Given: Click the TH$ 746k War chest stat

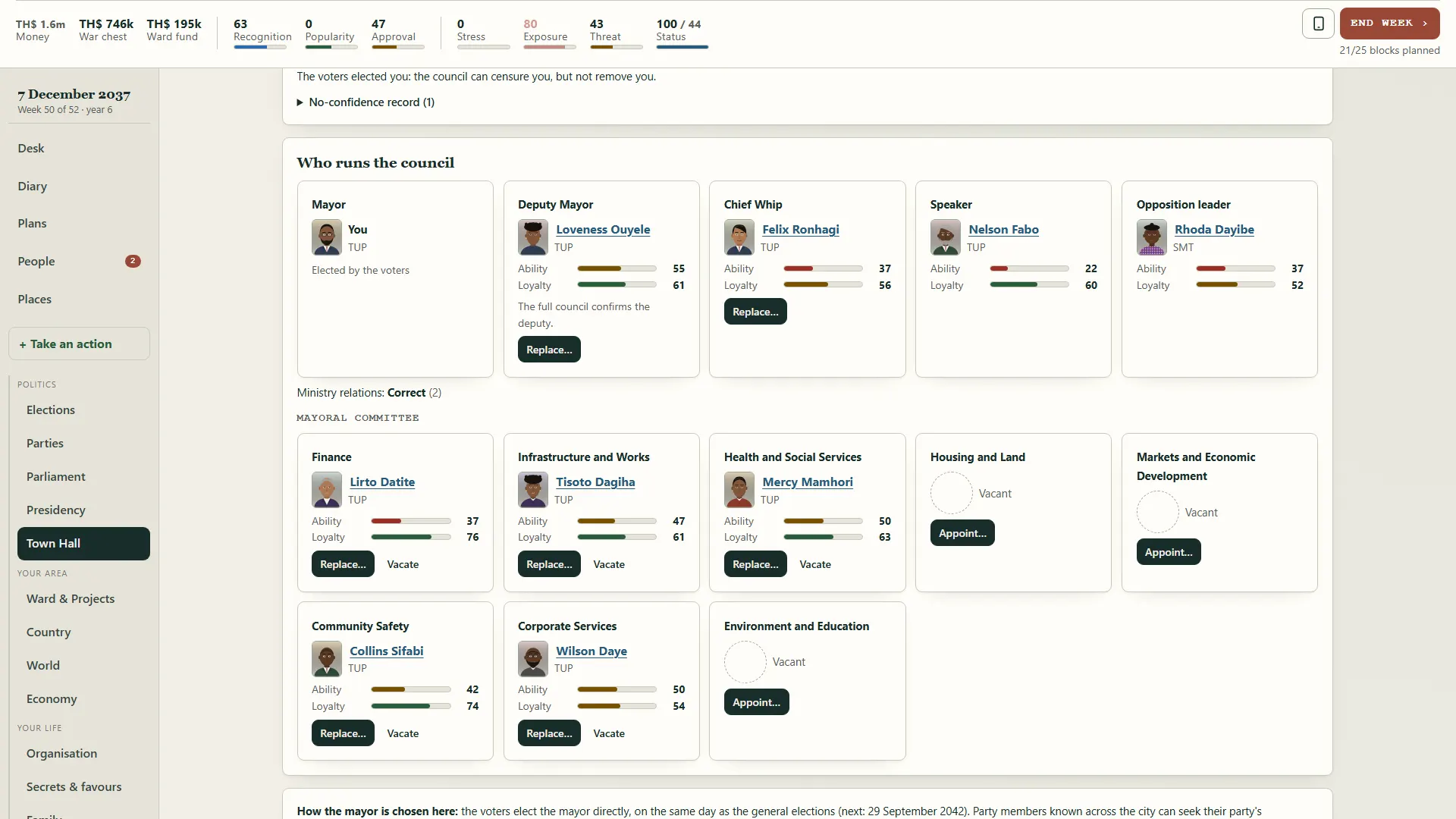Looking at the screenshot, I should point(106,30).
